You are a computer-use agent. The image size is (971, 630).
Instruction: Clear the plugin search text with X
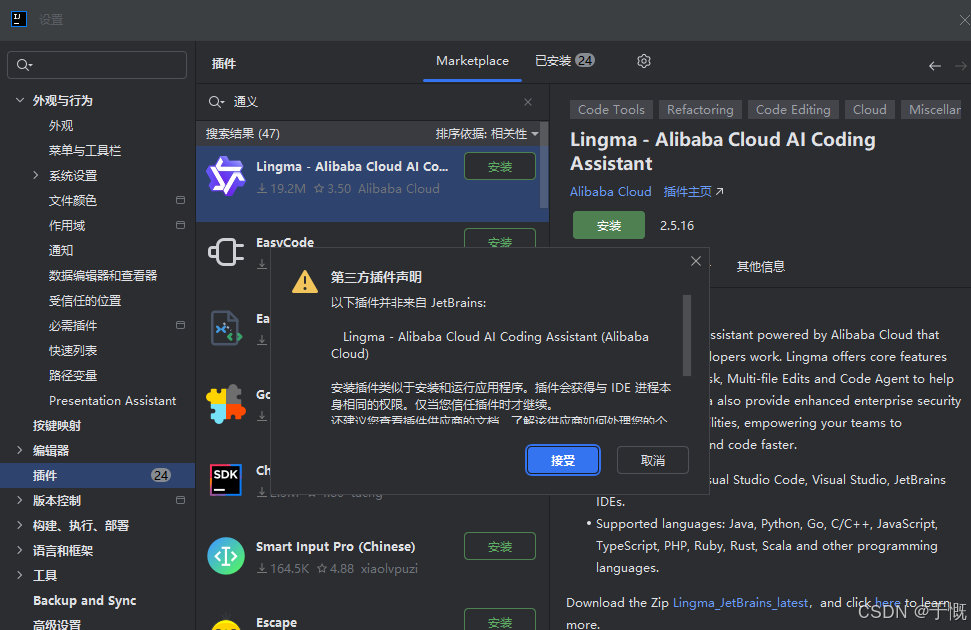(x=528, y=102)
